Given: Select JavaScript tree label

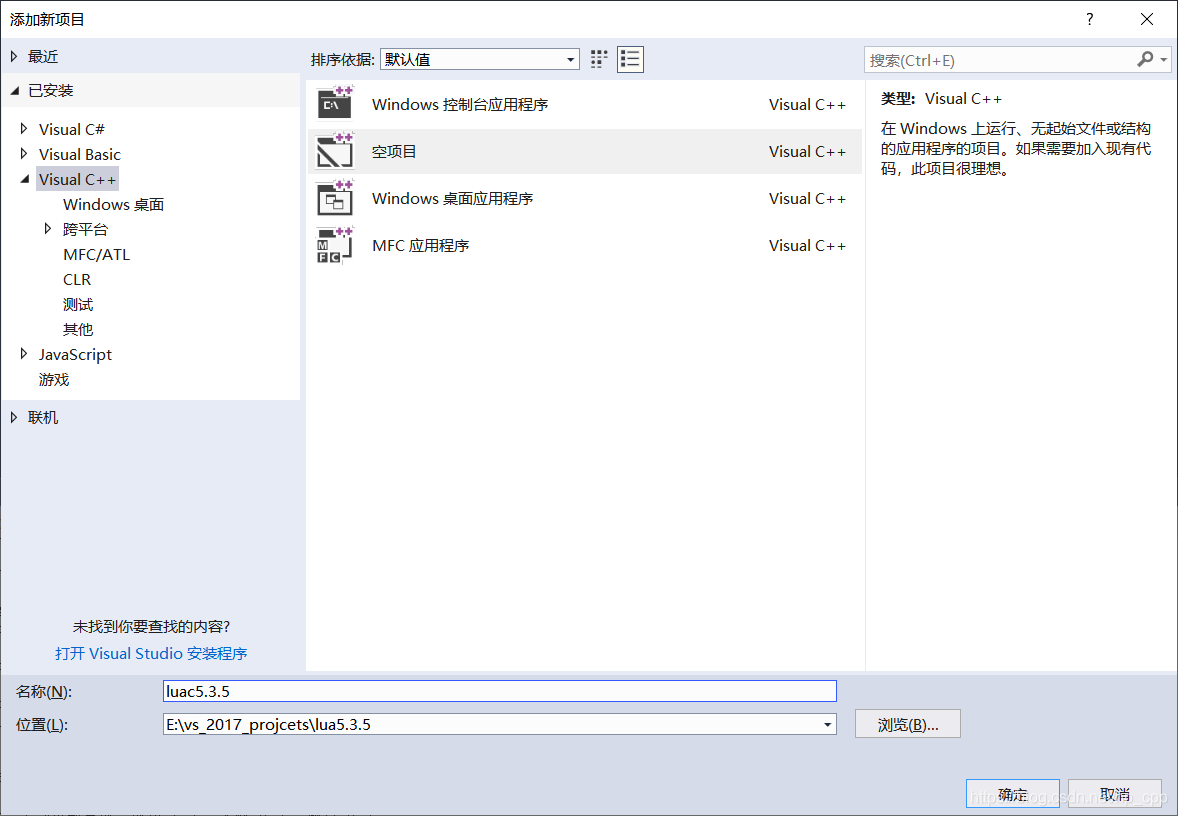Looking at the screenshot, I should [75, 355].
